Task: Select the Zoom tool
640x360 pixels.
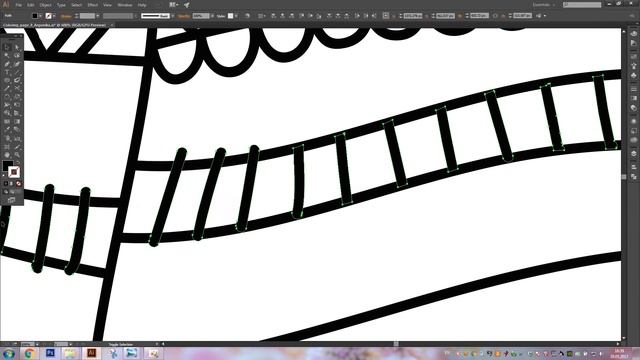Action: (x=18, y=154)
